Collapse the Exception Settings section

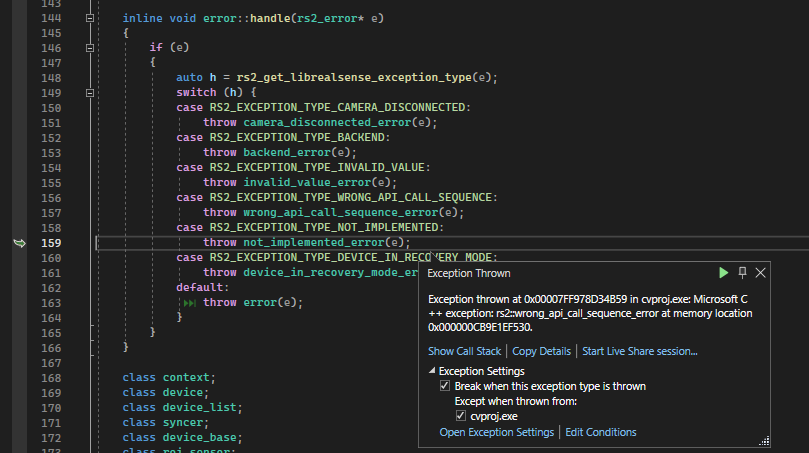coord(432,371)
